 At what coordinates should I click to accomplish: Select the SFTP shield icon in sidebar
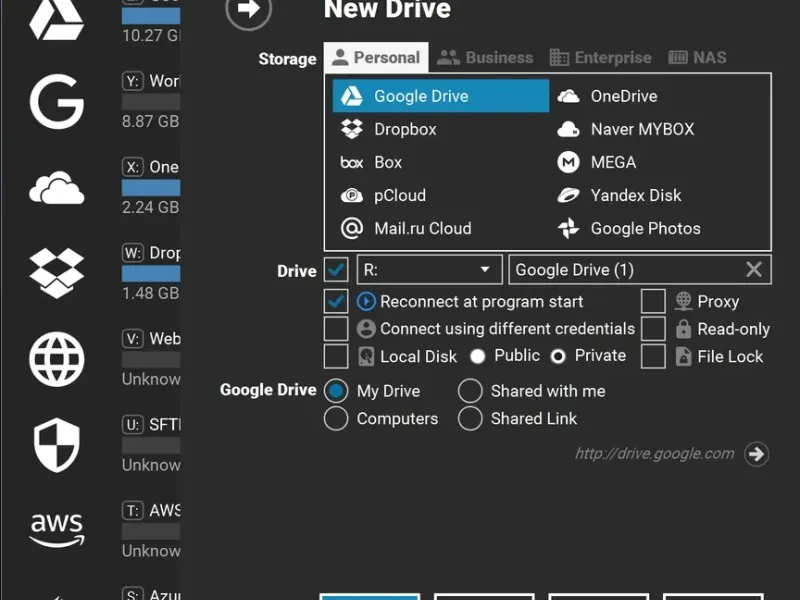pos(57,445)
